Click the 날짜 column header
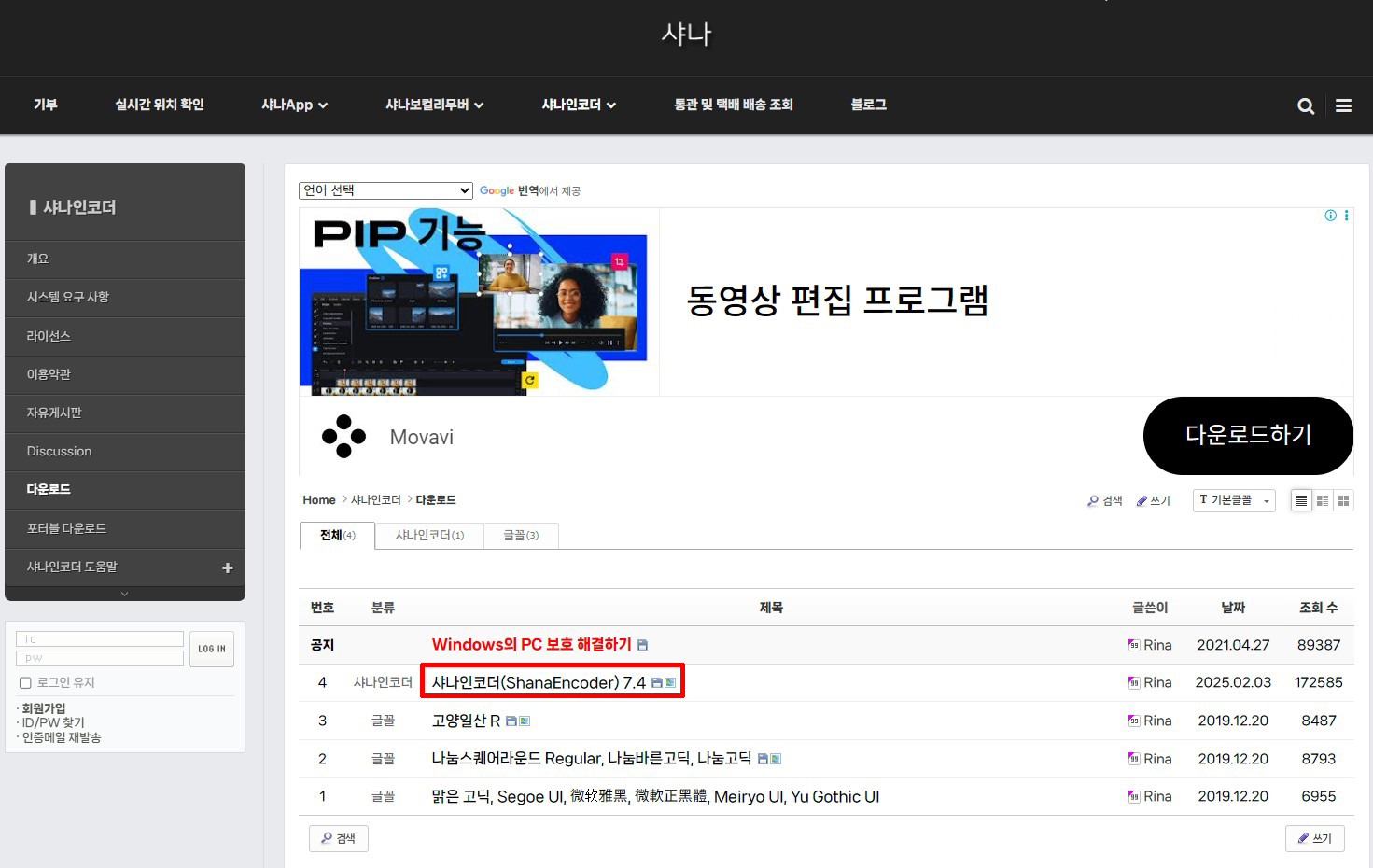The height and width of the screenshot is (868, 1373). click(x=1233, y=608)
